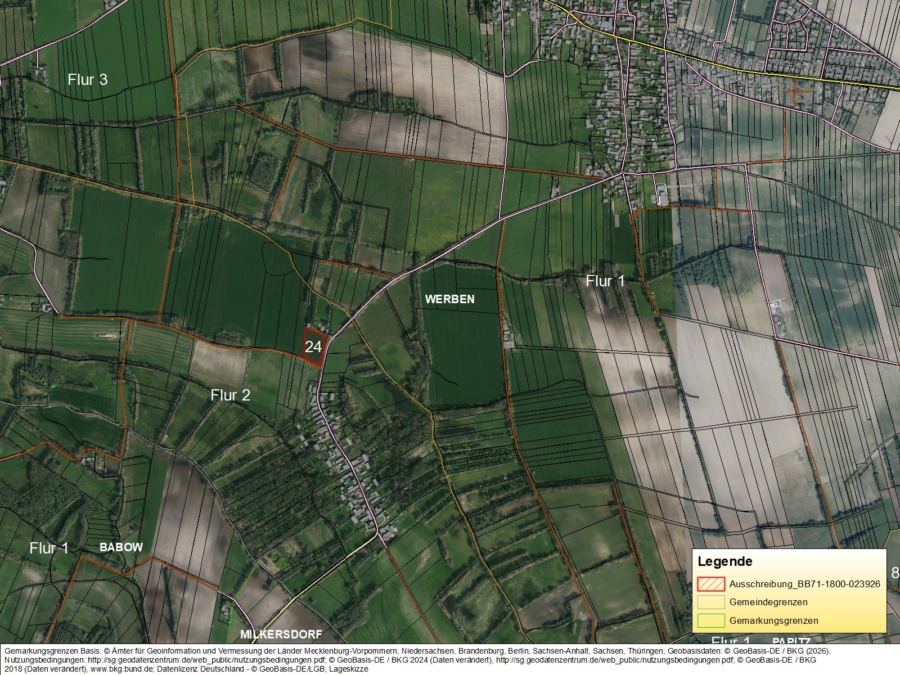
Task: Click the Legende panel header
Action: [x=728, y=561]
